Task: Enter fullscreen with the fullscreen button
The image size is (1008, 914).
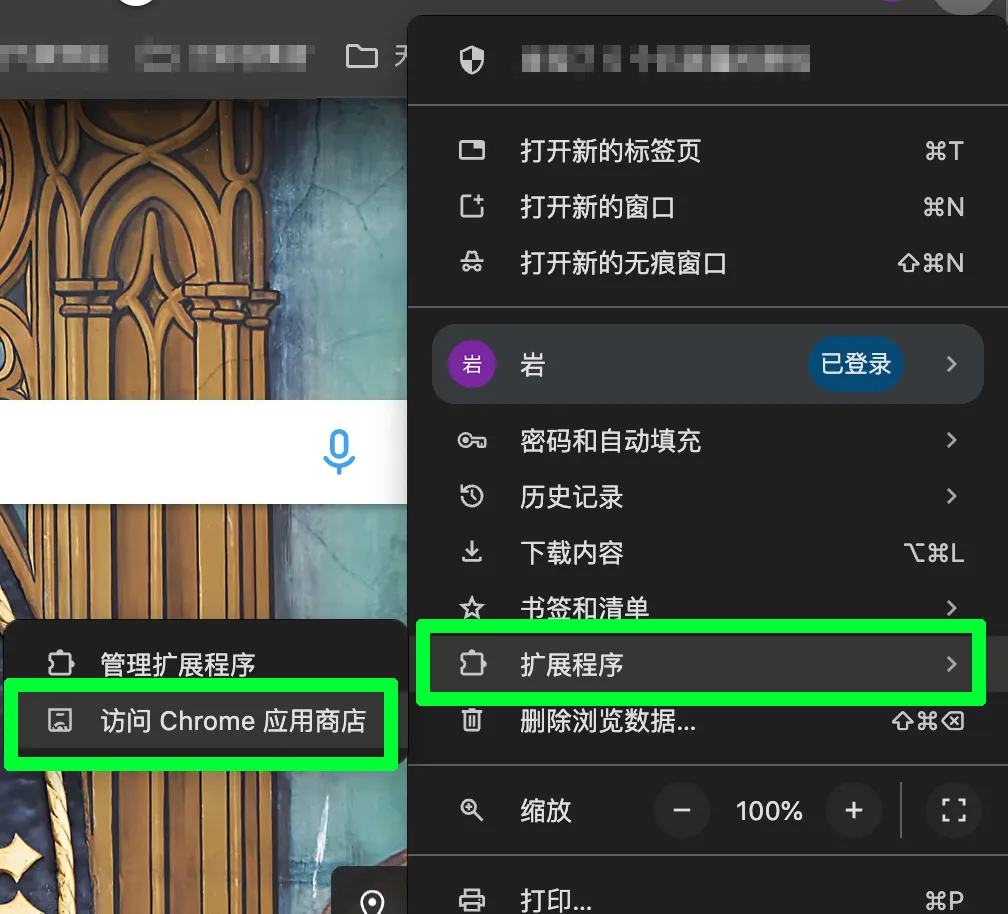Action: click(x=954, y=811)
